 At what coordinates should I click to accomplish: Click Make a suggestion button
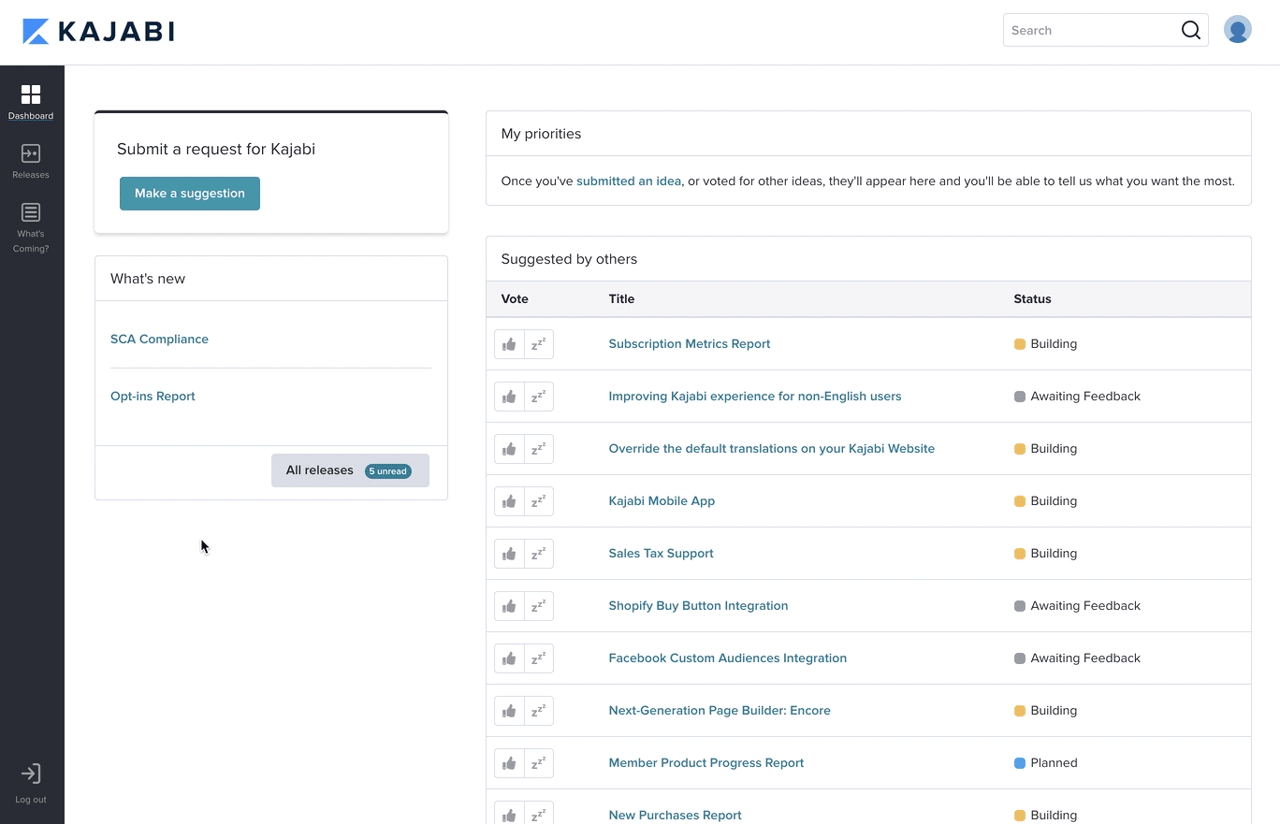(x=190, y=193)
